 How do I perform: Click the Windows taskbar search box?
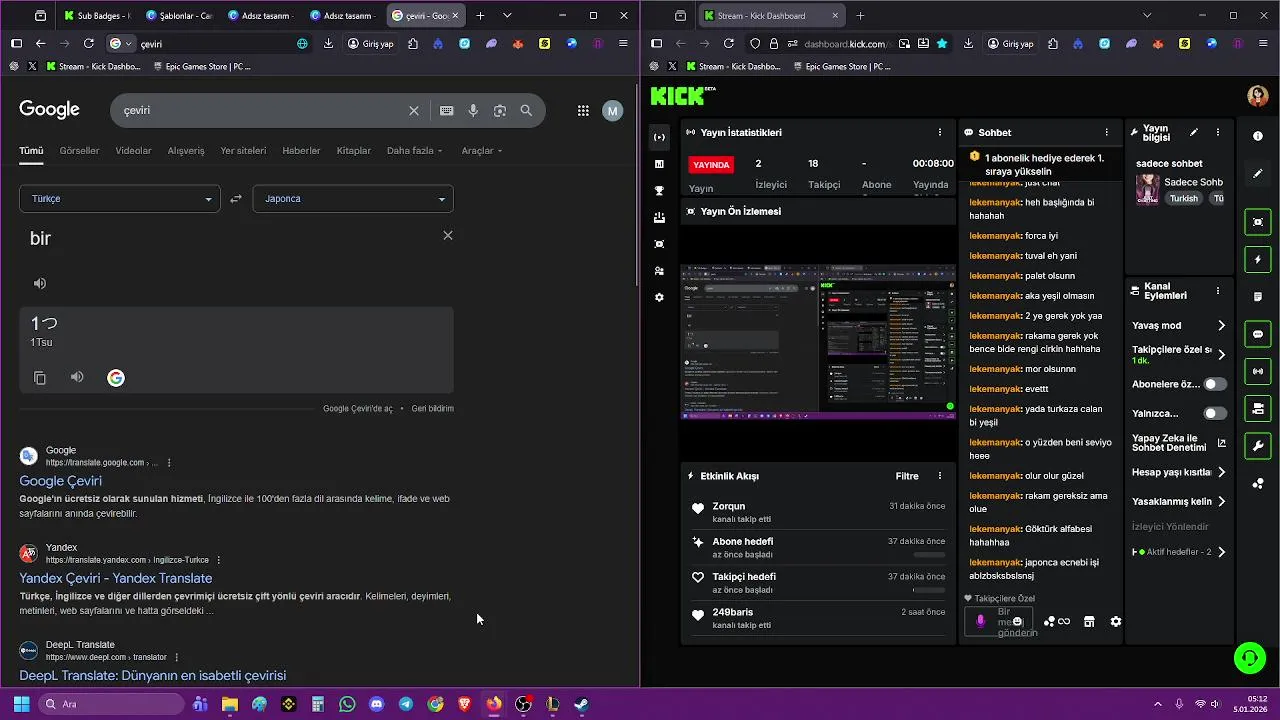(110, 704)
